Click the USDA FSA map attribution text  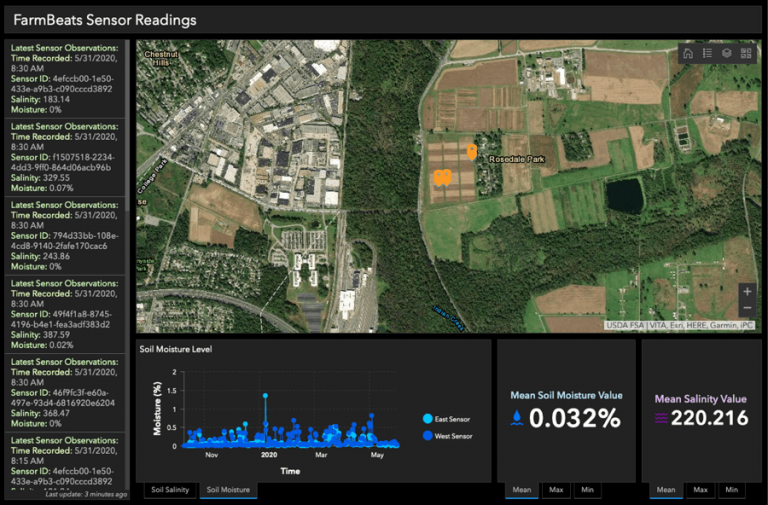(680, 325)
